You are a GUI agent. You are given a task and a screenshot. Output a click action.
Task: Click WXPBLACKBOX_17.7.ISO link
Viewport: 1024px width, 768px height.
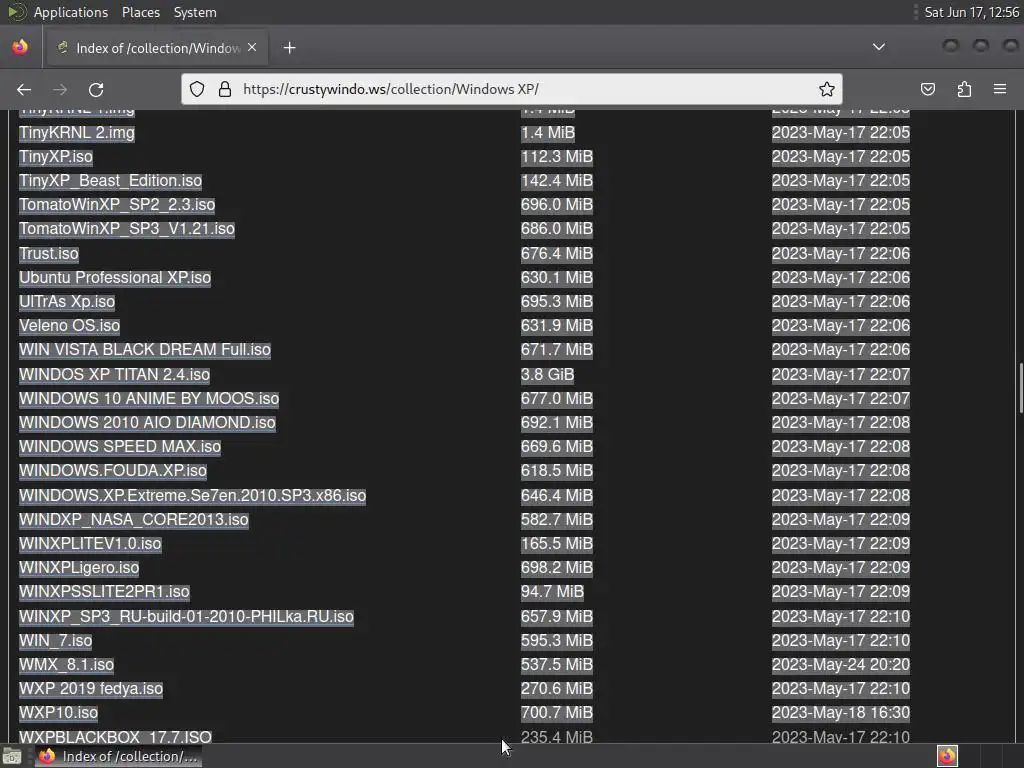pyautogui.click(x=115, y=737)
